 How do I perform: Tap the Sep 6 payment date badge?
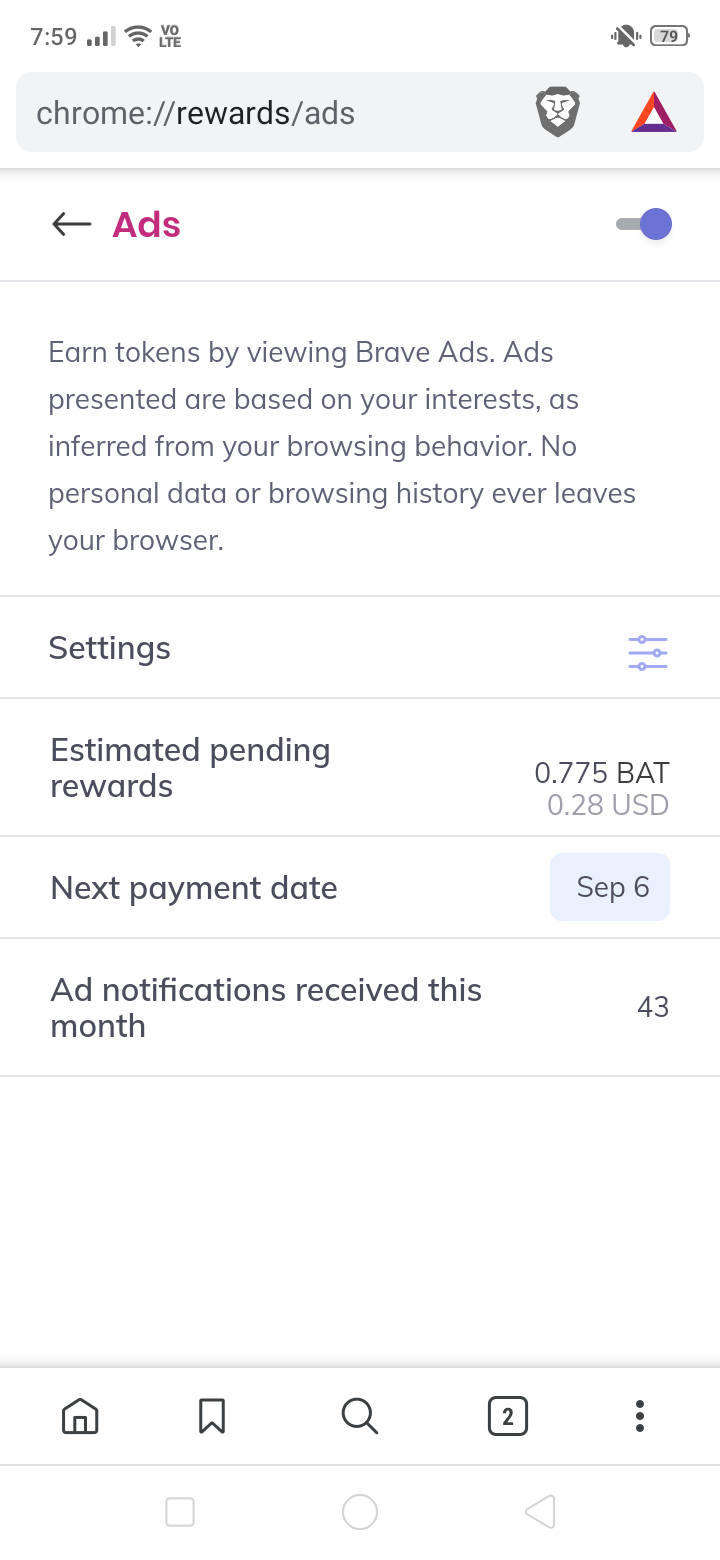(610, 887)
